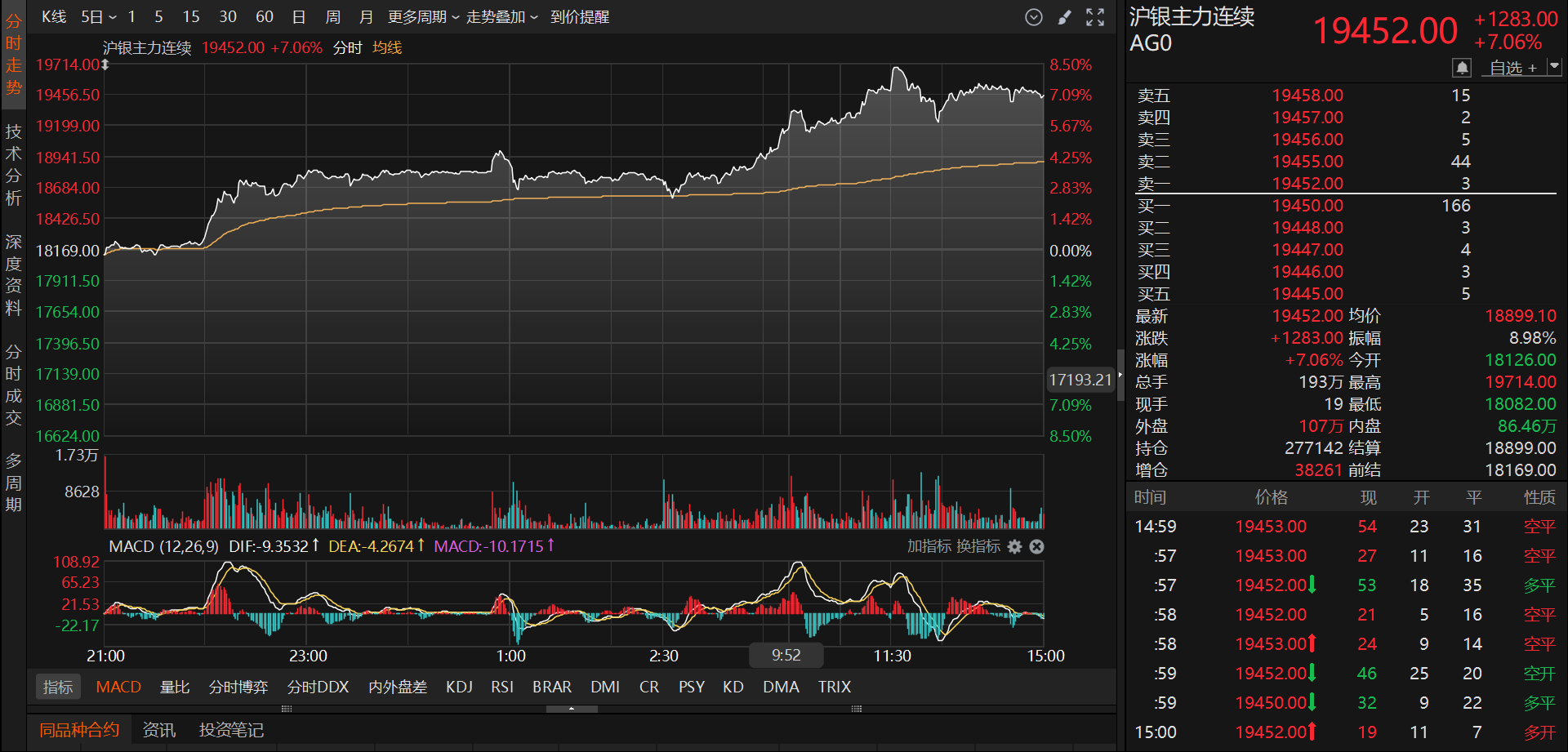Expand the dropdown arrow beside 自选
1568x752 pixels.
(1554, 66)
